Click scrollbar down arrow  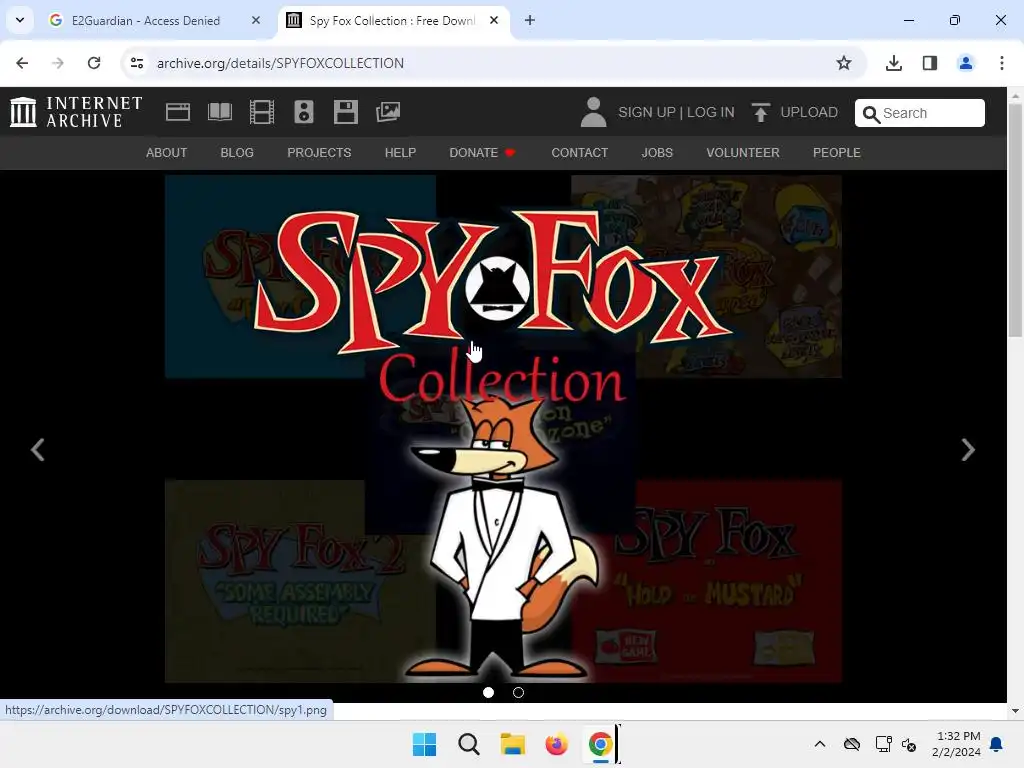[1016, 711]
